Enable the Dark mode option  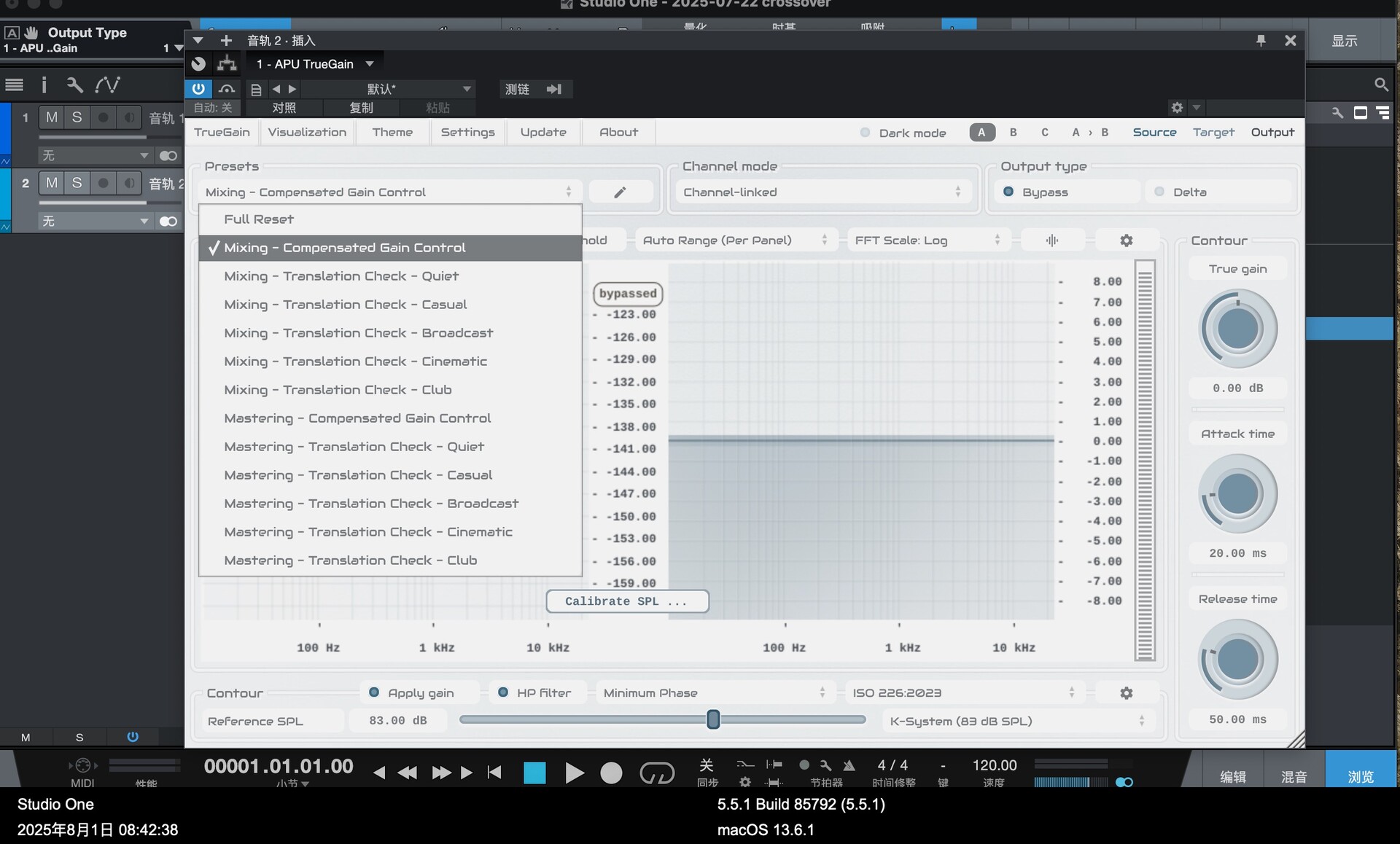tap(903, 133)
